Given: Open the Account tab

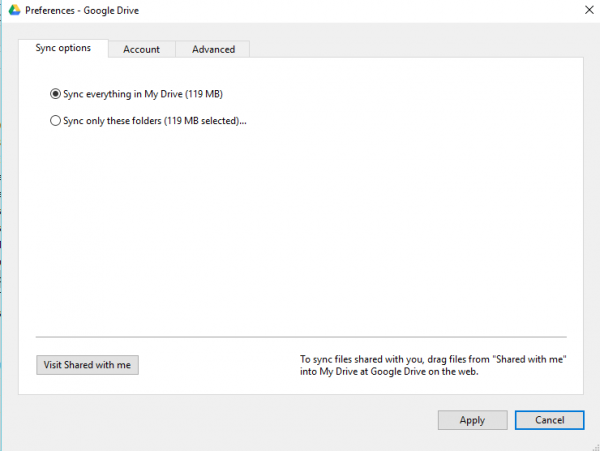Looking at the screenshot, I should coord(142,49).
